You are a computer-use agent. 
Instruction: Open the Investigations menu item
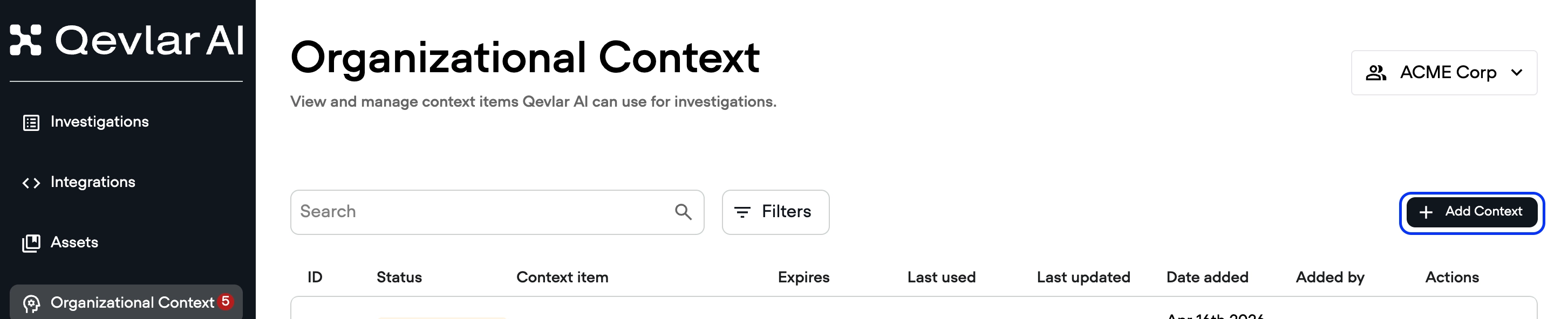pos(99,122)
